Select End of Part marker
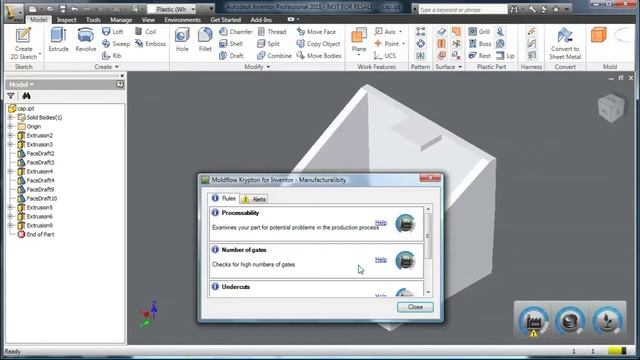This screenshot has width=640, height=360. coord(36,234)
